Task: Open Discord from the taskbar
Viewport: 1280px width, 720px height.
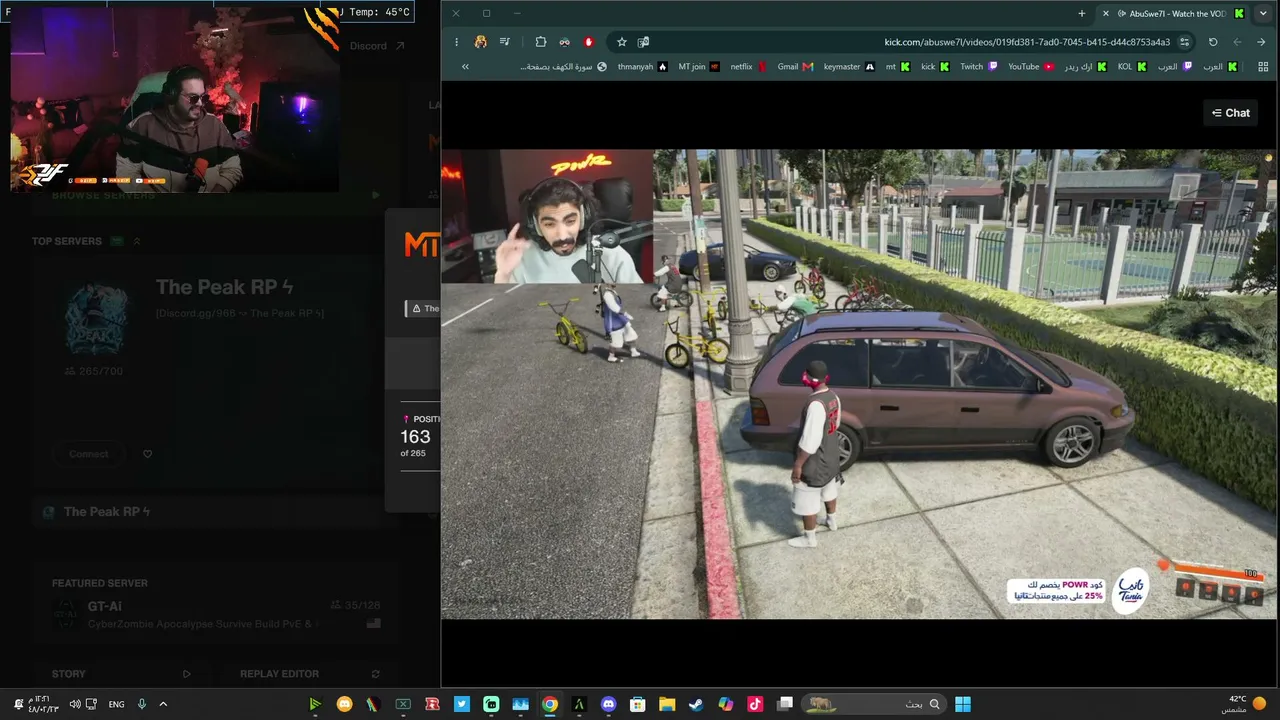Action: (608, 704)
